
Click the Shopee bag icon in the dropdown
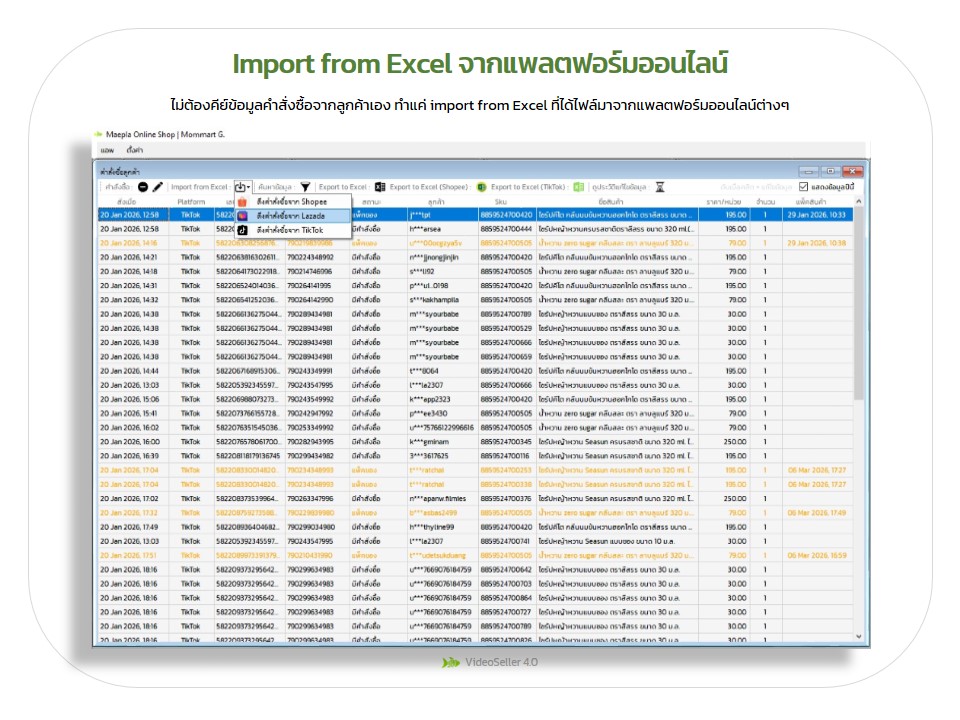242,201
